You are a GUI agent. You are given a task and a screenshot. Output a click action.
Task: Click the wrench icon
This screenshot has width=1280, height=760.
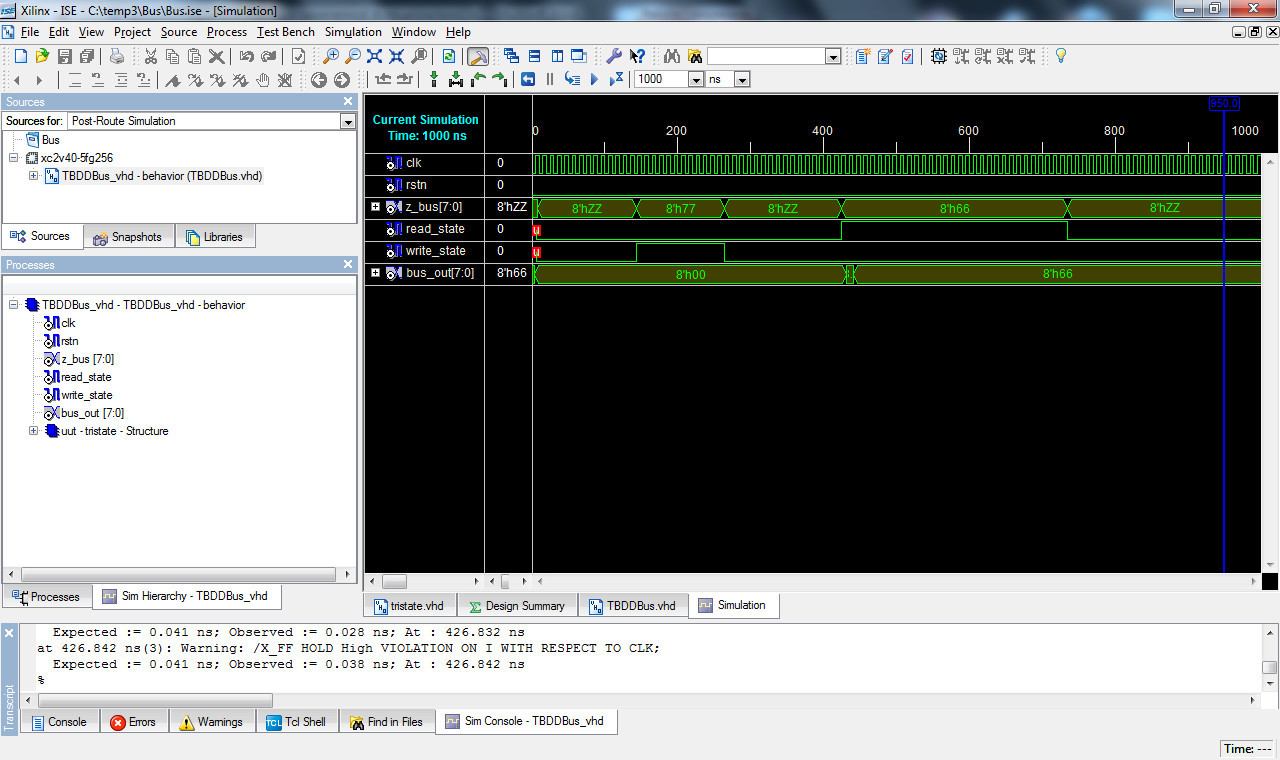pos(614,56)
